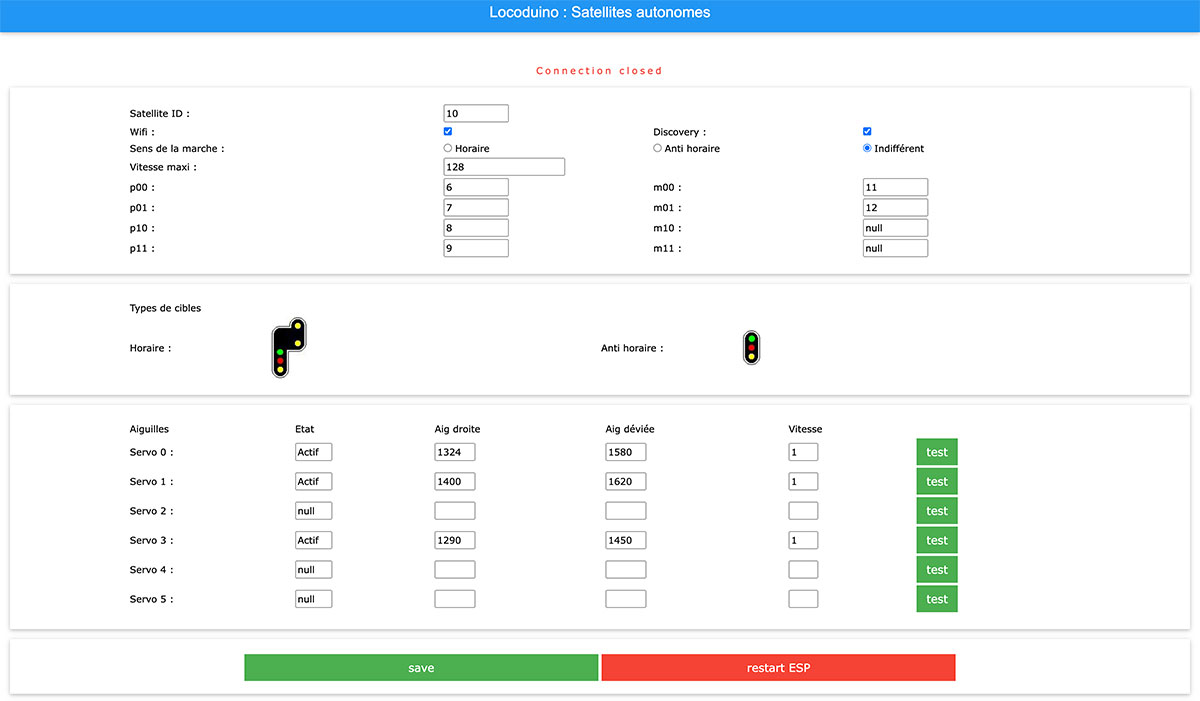The width and height of the screenshot is (1200, 701).
Task: Click the restart ESP button
Action: [x=778, y=668]
